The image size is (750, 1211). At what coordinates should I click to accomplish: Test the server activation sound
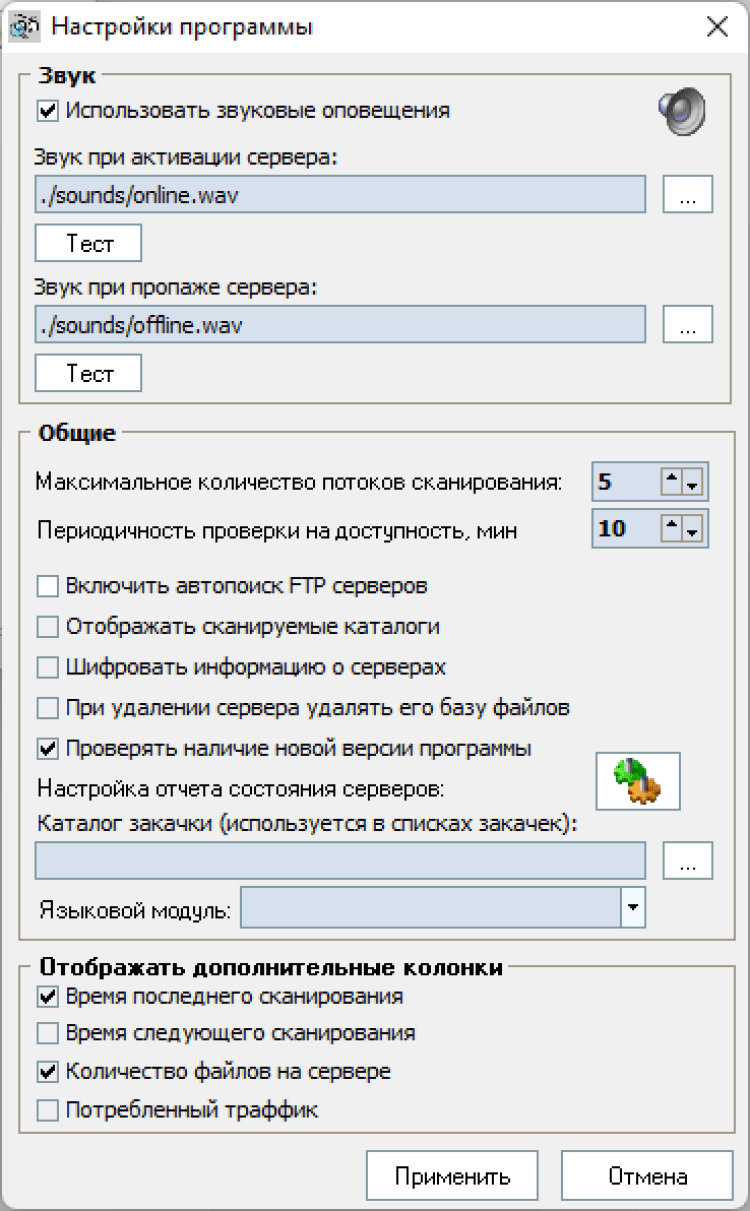[89, 243]
